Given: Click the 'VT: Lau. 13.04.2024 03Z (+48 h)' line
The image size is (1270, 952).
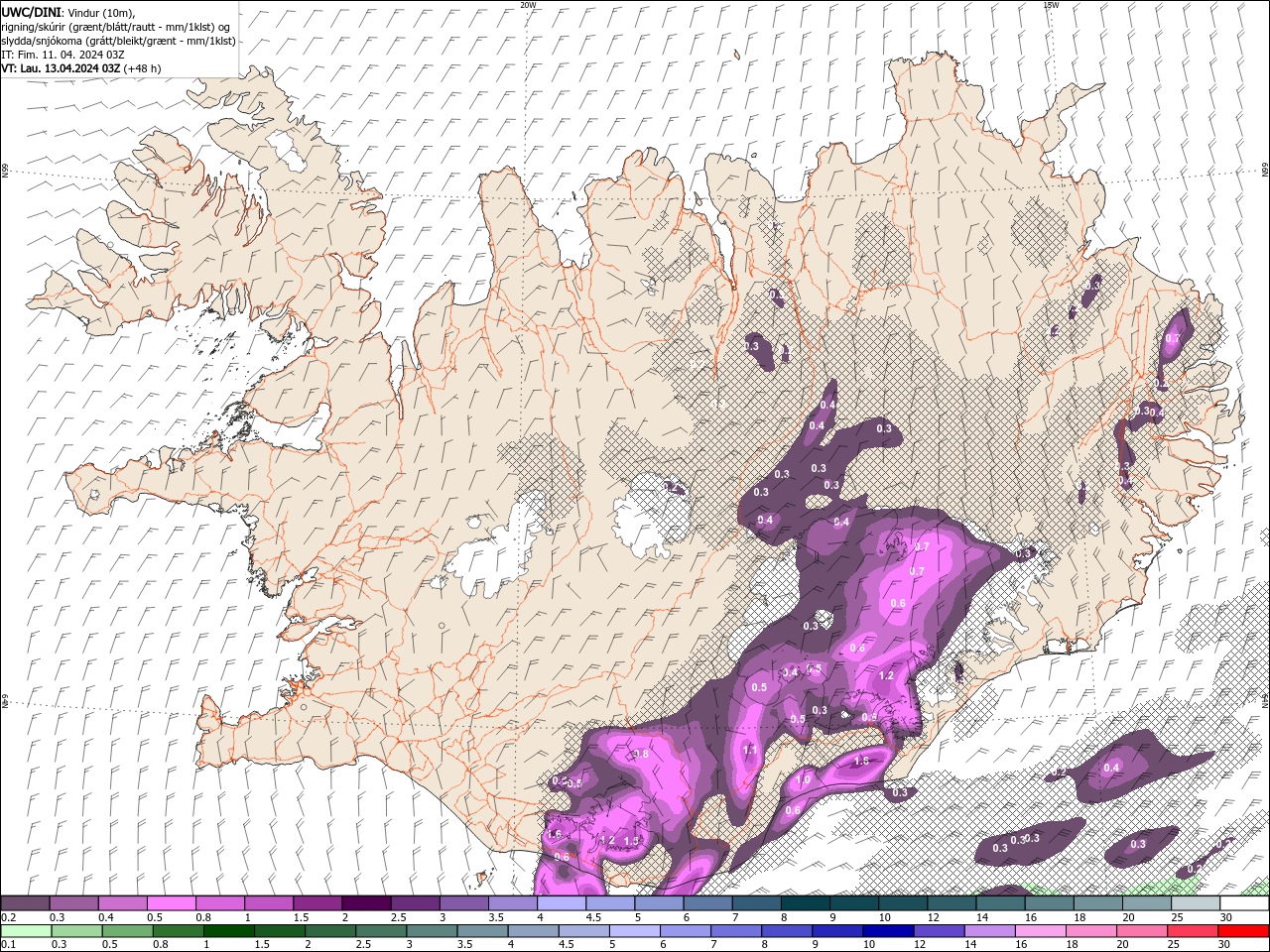Looking at the screenshot, I should 81,68.
